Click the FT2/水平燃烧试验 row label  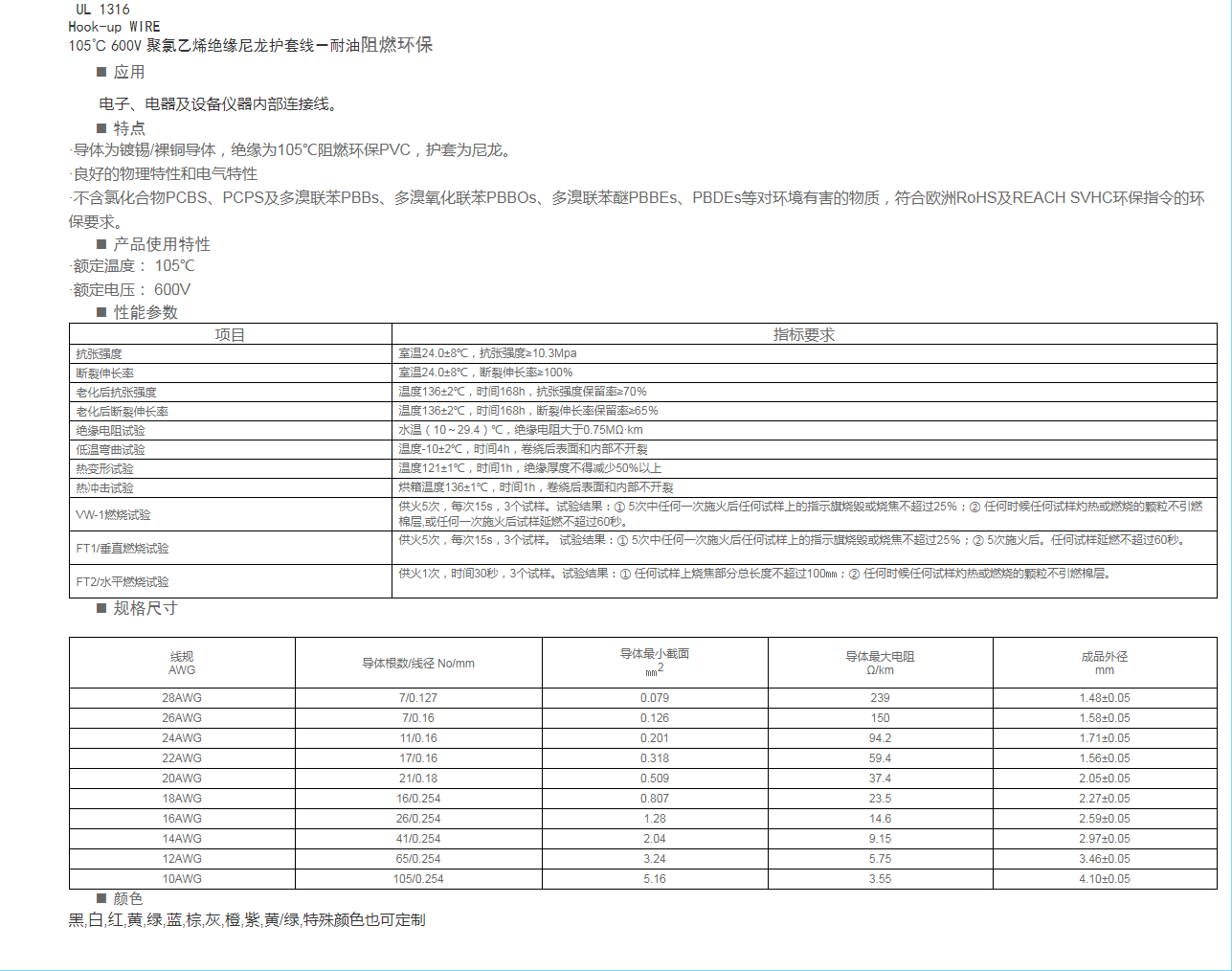123,581
